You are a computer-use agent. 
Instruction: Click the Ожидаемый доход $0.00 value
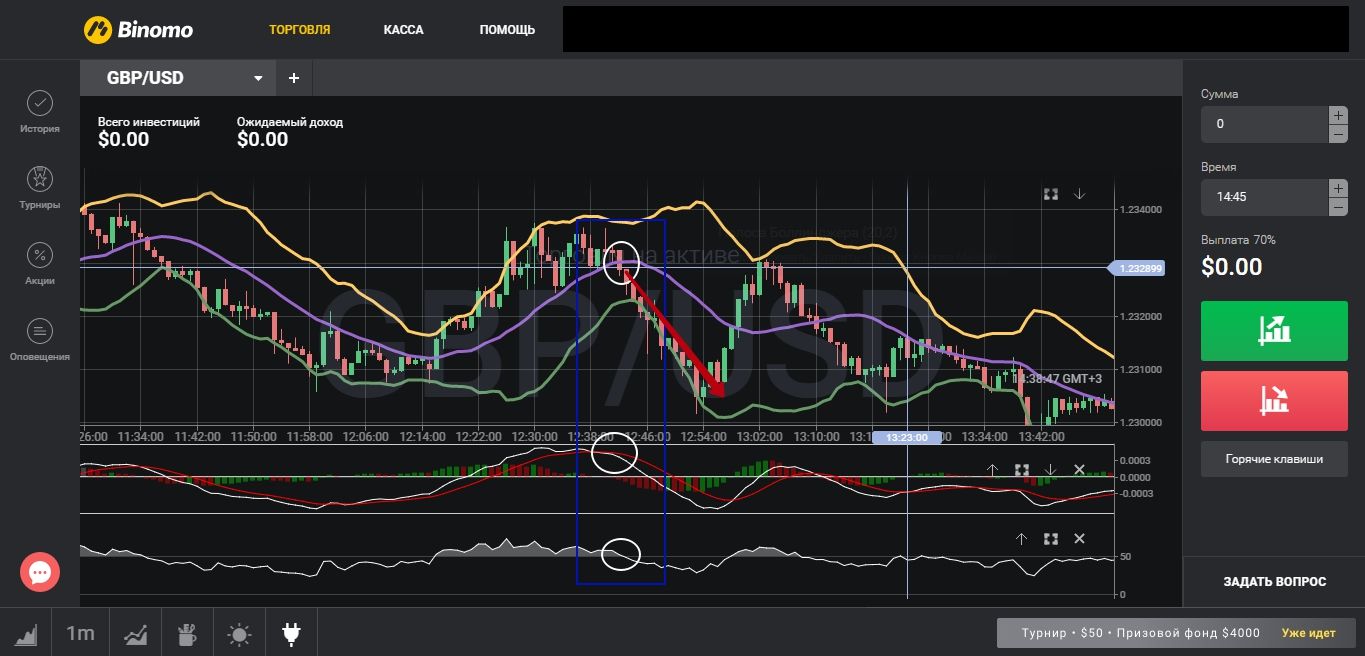[263, 140]
